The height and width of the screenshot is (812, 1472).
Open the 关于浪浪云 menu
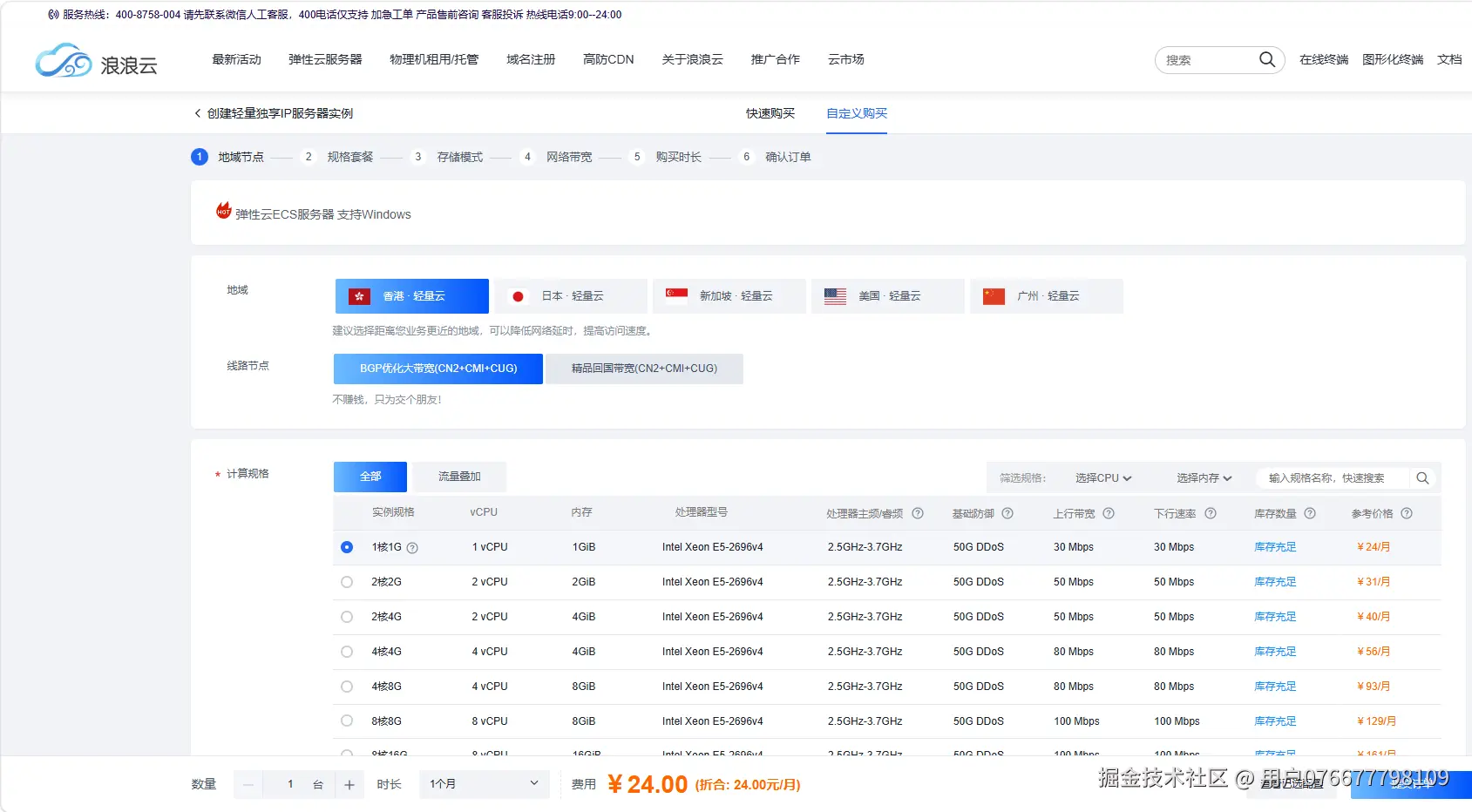click(x=692, y=59)
